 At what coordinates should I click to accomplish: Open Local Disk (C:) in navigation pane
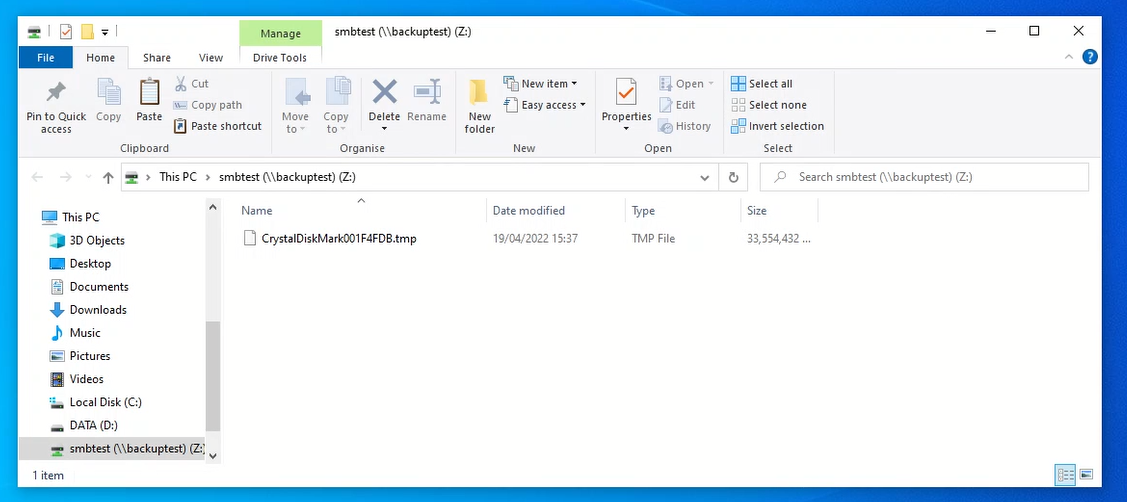point(105,402)
